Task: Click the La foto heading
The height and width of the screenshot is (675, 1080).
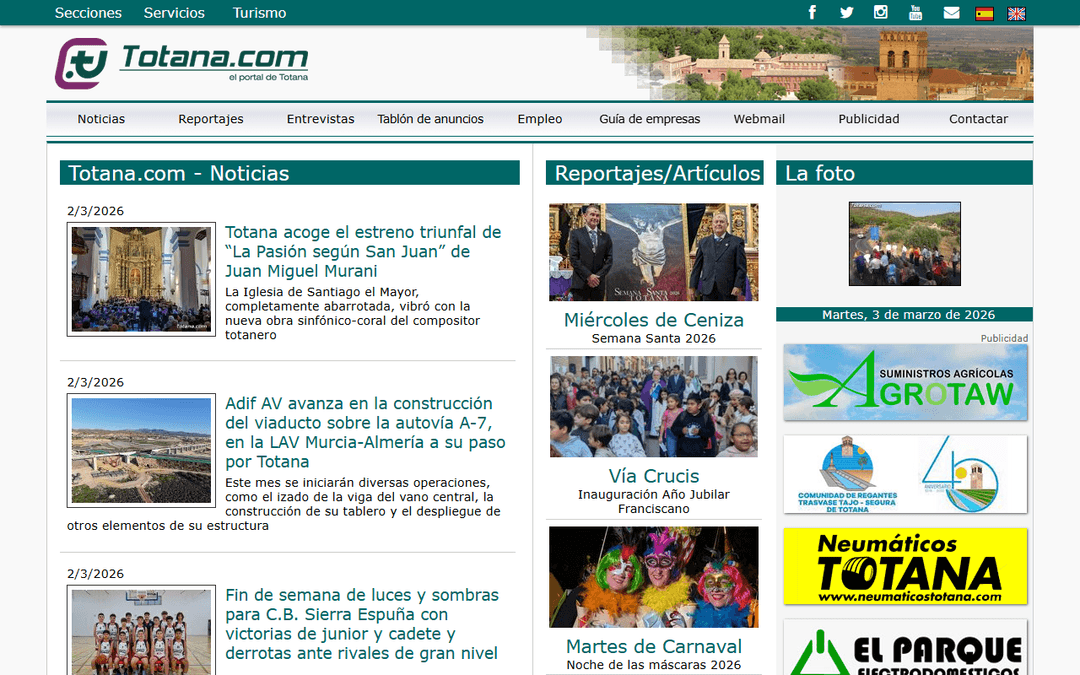Action: pyautogui.click(x=904, y=173)
